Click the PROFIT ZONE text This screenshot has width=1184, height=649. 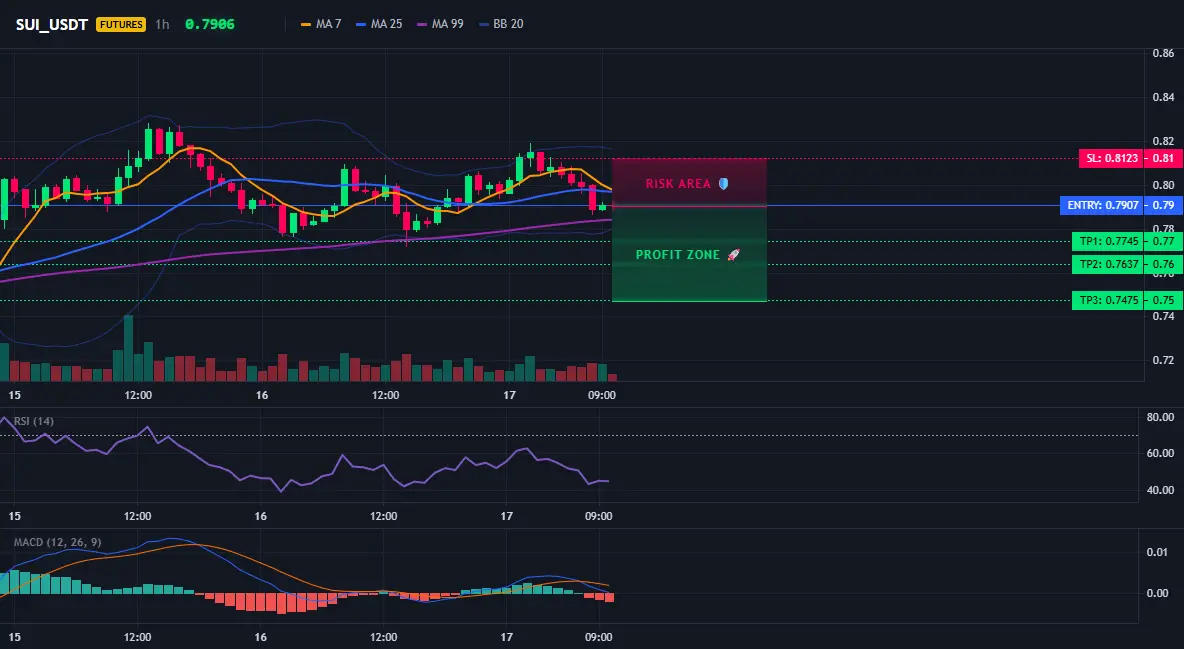coord(678,255)
